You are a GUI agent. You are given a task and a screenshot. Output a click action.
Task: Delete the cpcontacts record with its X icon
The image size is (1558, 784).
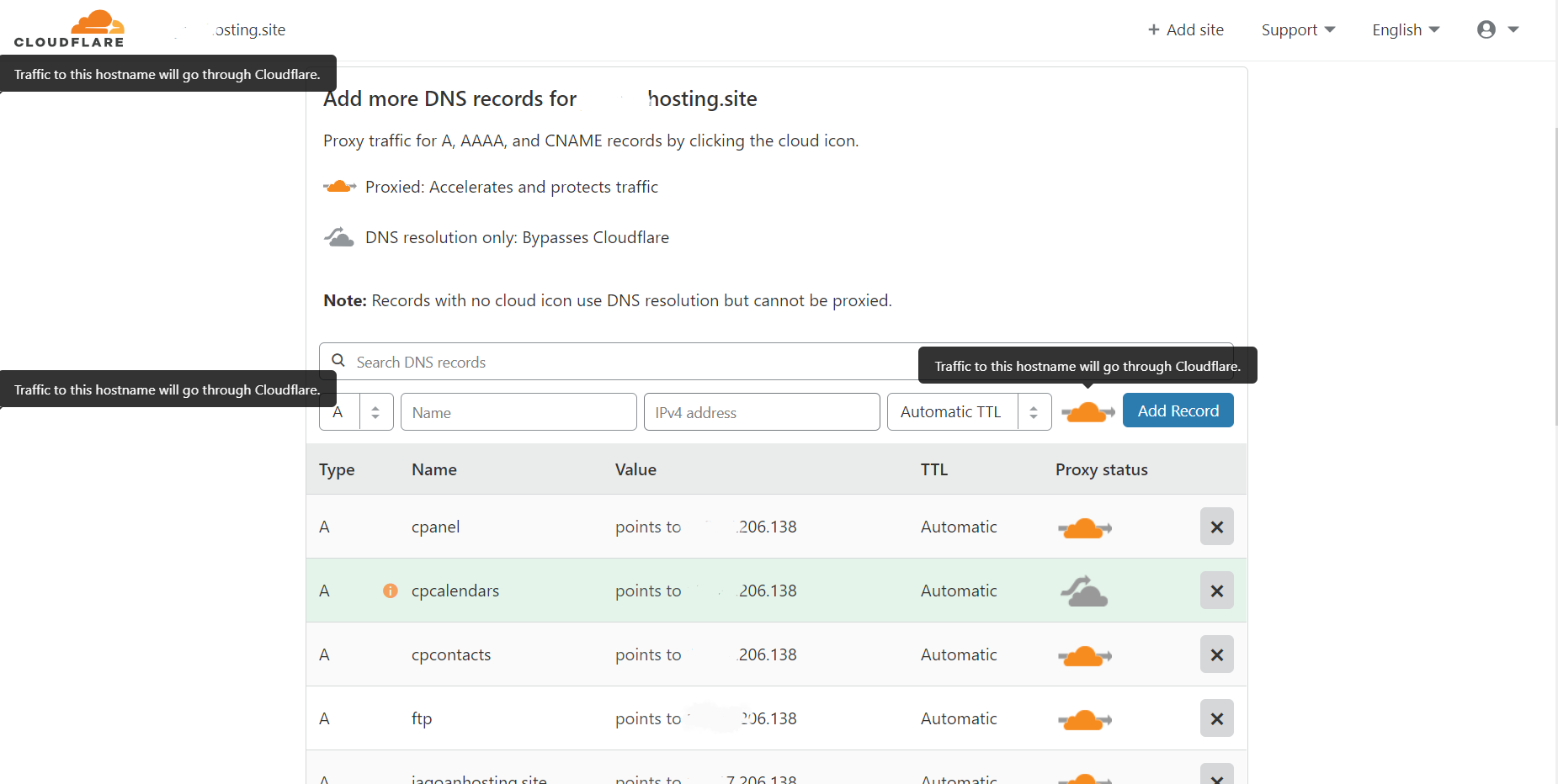[1216, 654]
